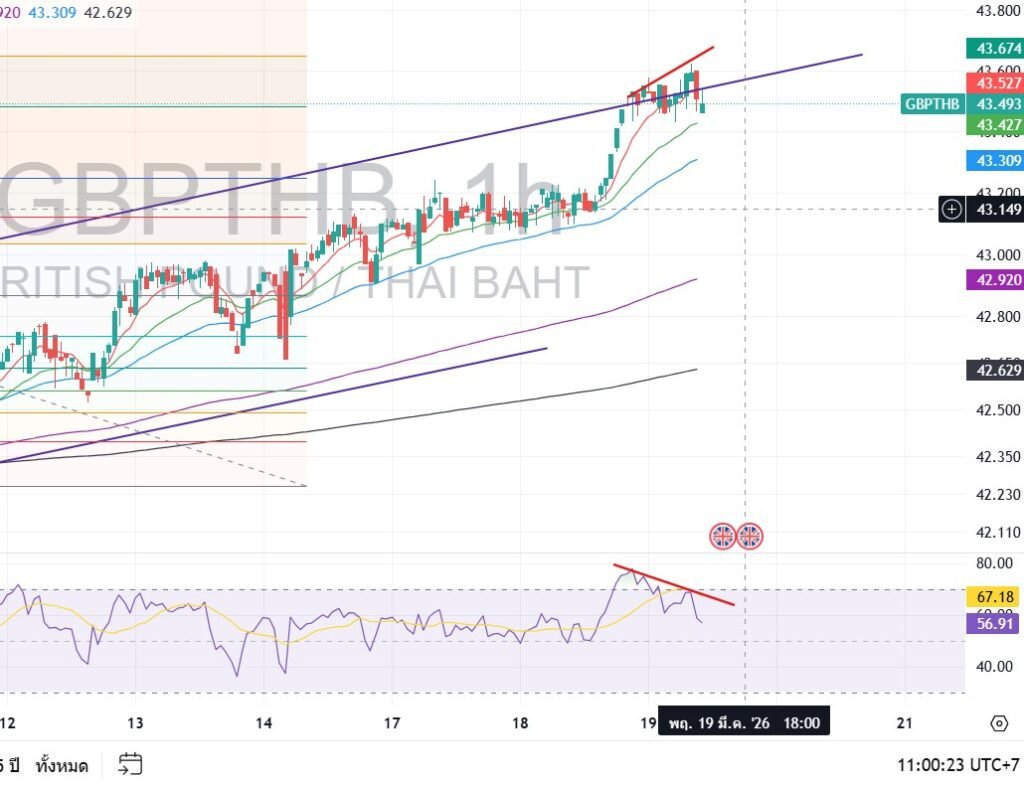Click the green 43.674 price label
Viewport: 1024px width, 786px height.
997,48
